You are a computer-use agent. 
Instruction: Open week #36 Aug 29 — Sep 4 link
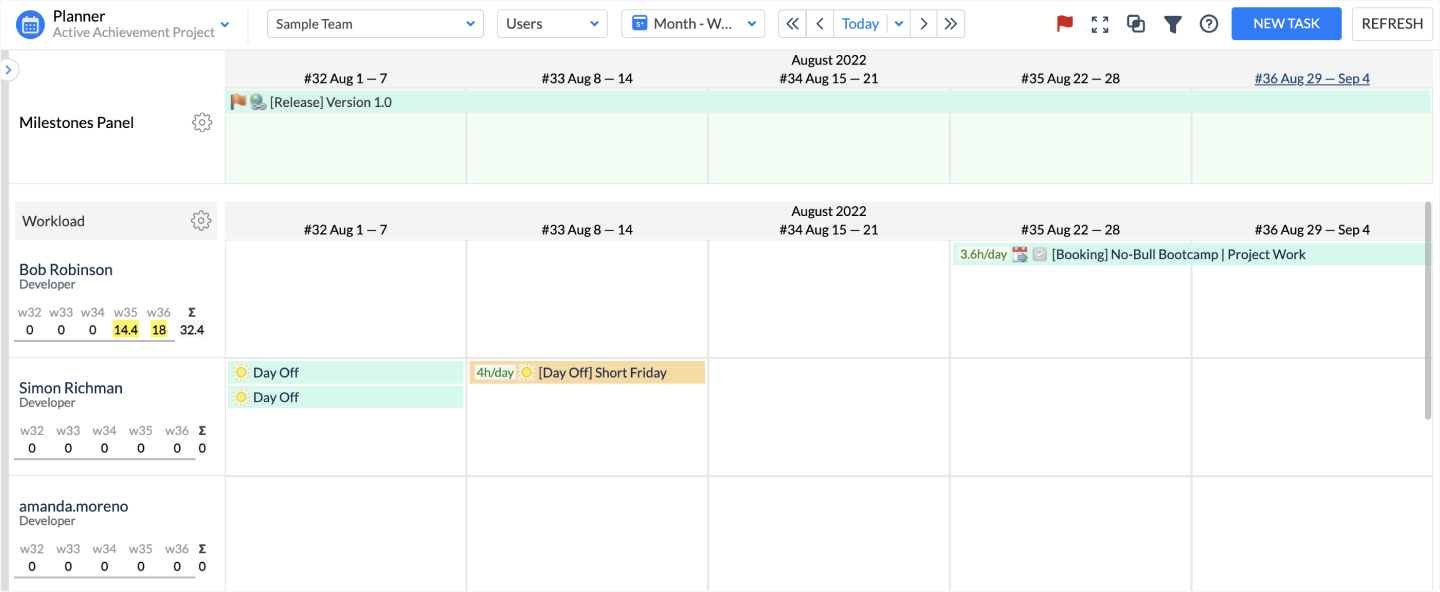(1312, 79)
